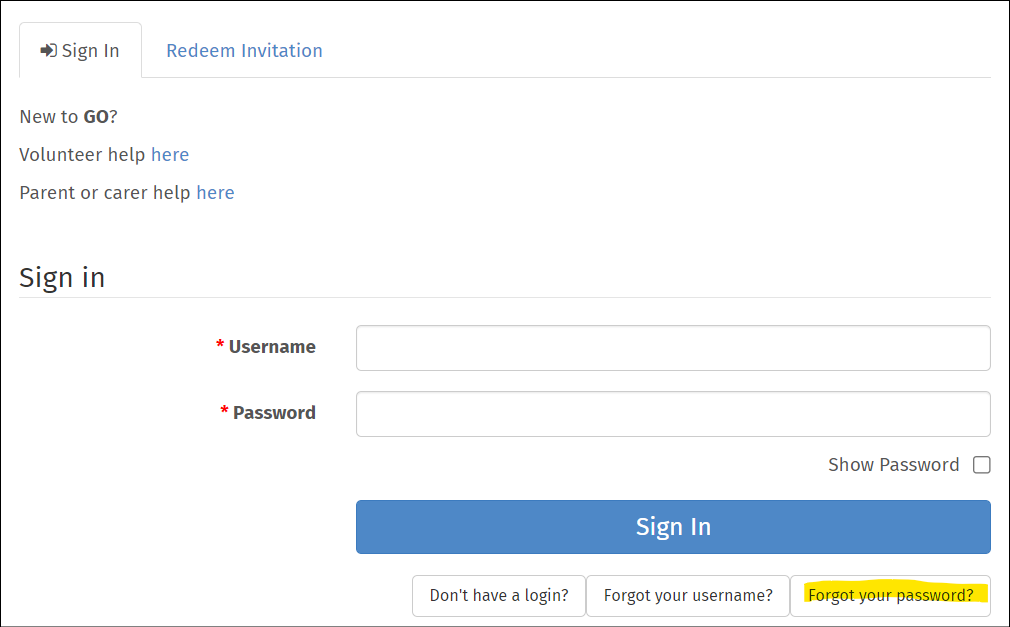Screen dimensions: 1010x627
Task: Click the large Sign in heading
Action: point(62,278)
